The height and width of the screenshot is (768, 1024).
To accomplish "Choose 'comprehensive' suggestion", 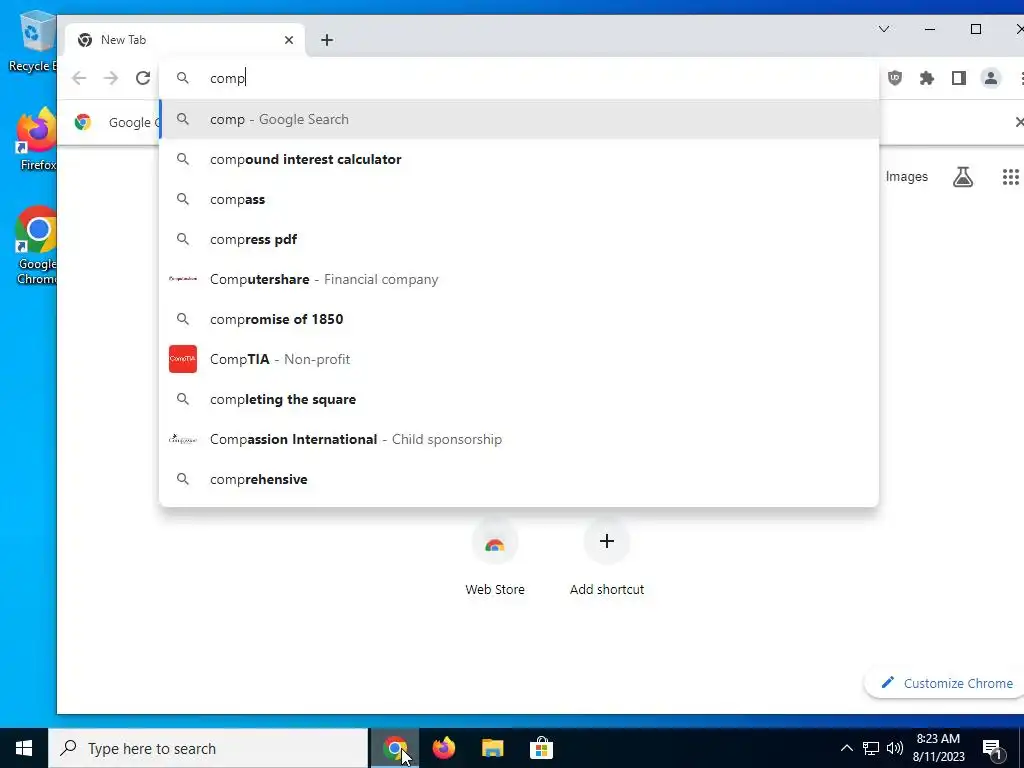I will (x=519, y=479).
